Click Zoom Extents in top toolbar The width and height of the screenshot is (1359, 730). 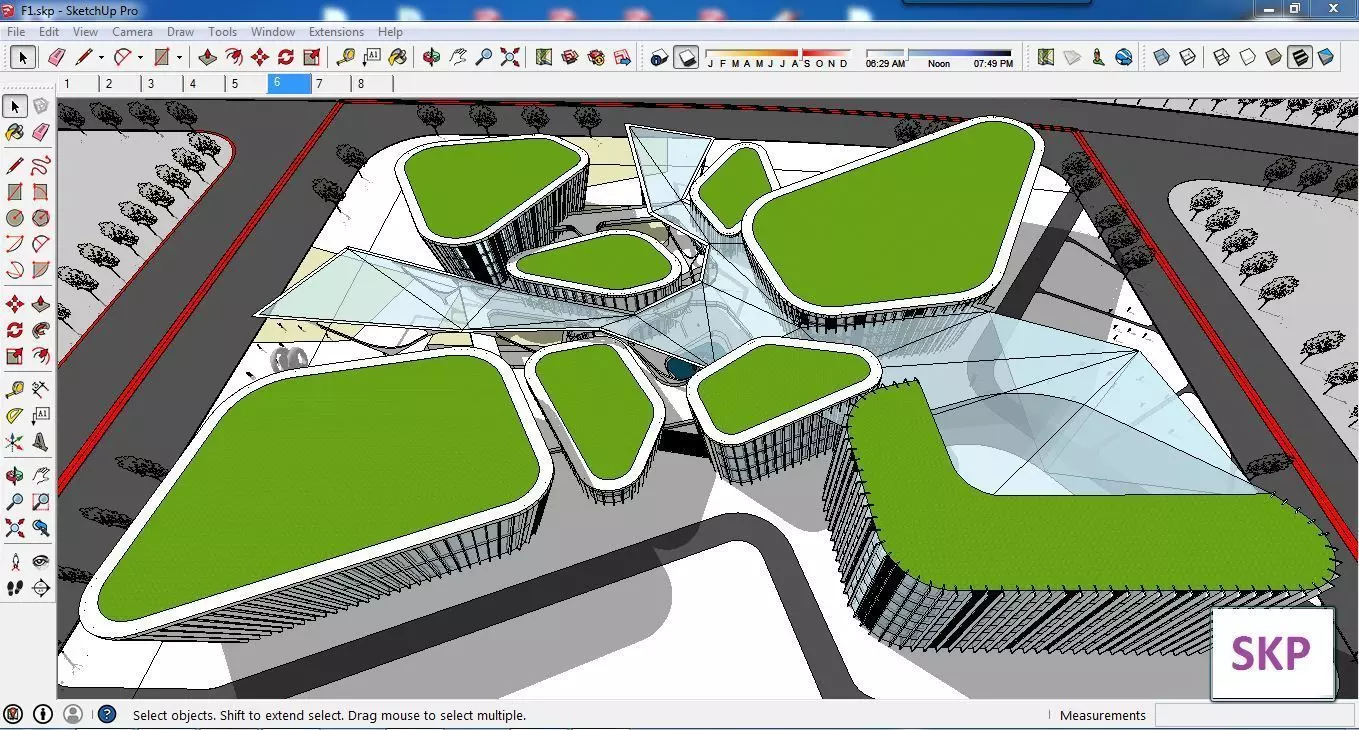(x=510, y=57)
